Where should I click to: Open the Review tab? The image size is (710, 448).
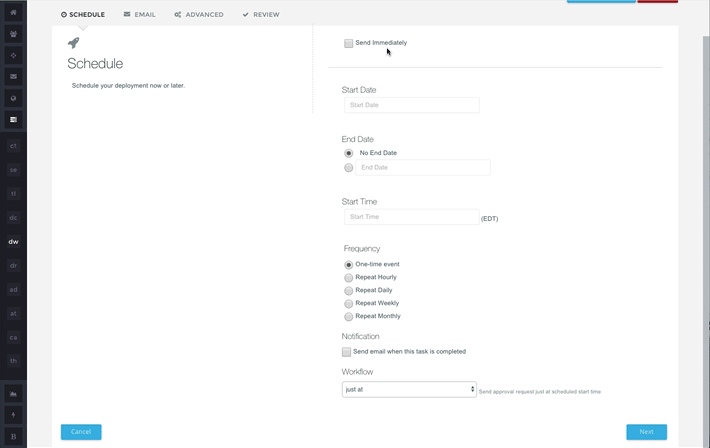point(261,15)
